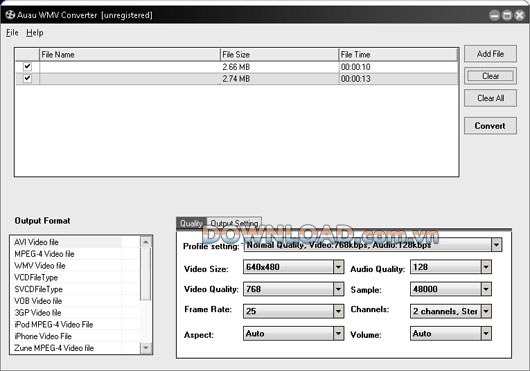
Task: Open the Help menu
Action: [35, 33]
